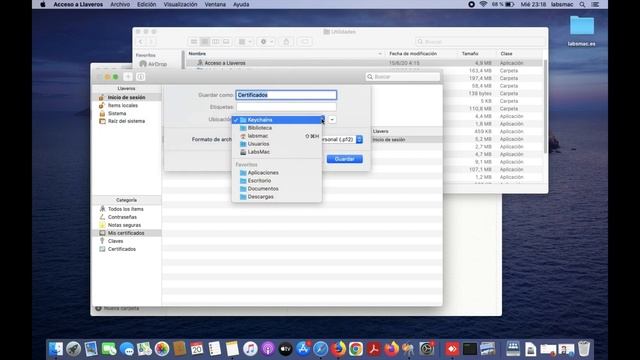Switch Finder to list view
Screen dimensions: 640x360
click(x=204, y=42)
